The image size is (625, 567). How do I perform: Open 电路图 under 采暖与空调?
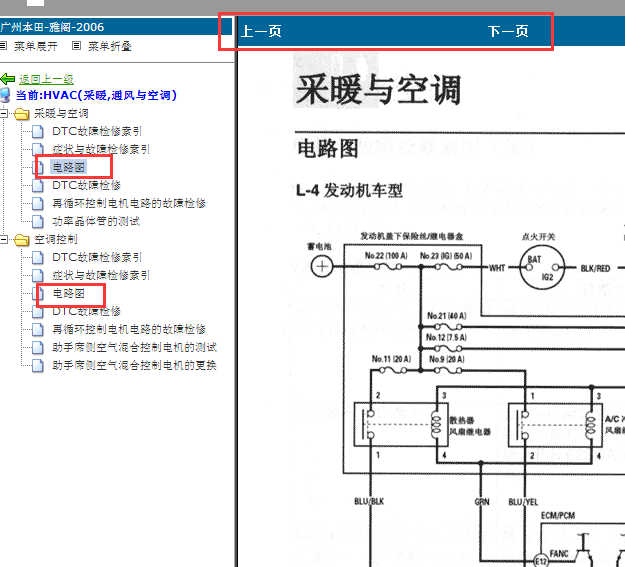point(69,167)
